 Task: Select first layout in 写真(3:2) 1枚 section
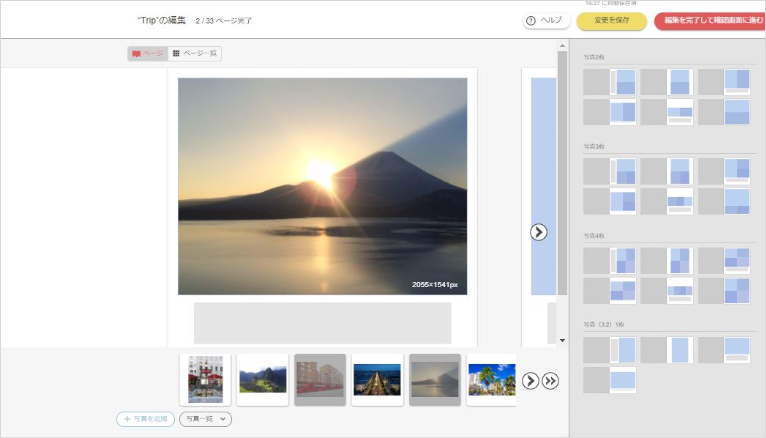pyautogui.click(x=609, y=349)
